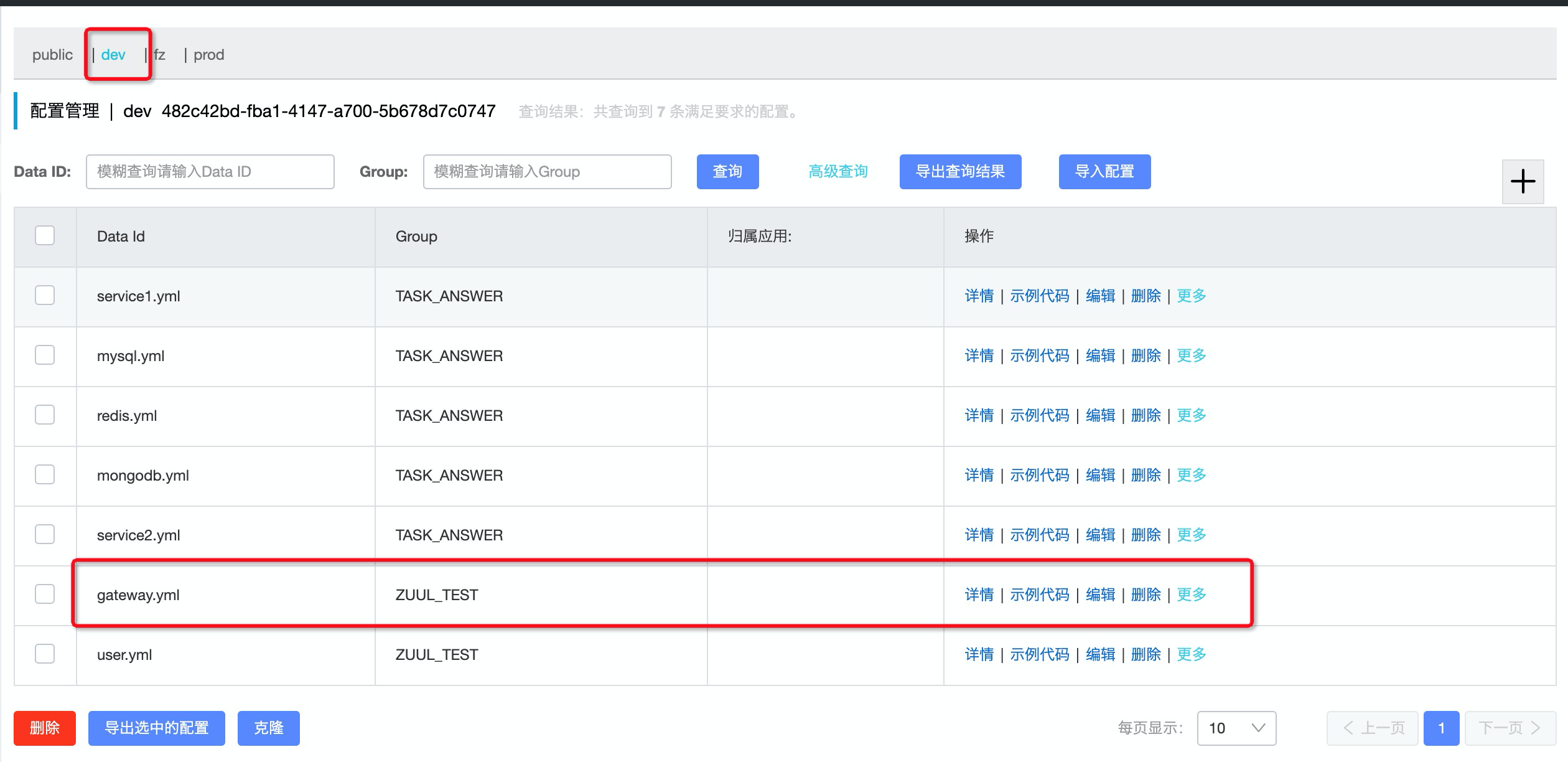
Task: Click the 查询 search button
Action: pos(727,172)
